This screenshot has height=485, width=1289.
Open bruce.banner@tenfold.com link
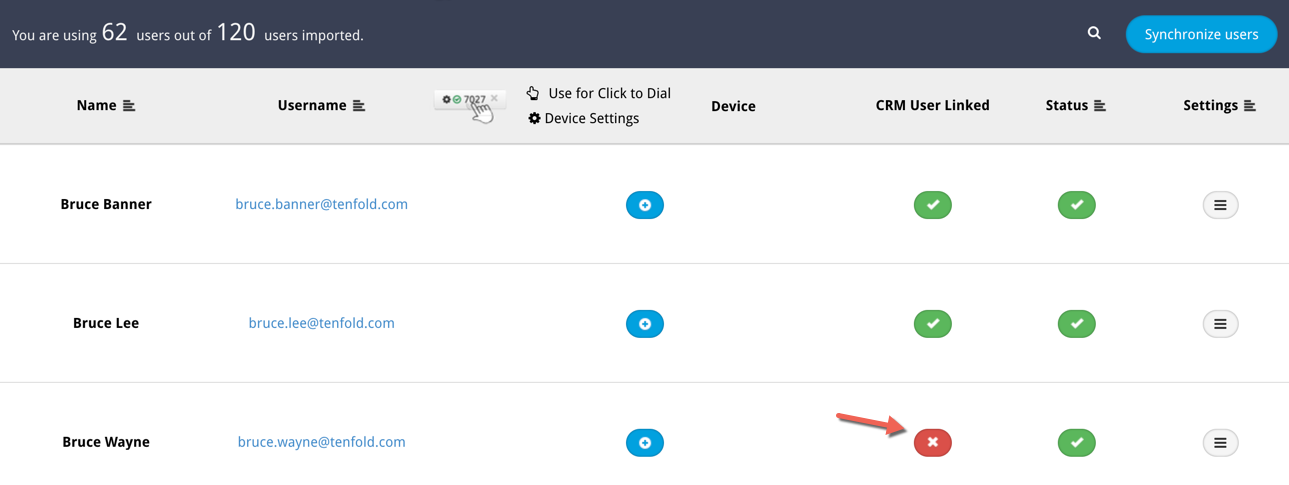(x=321, y=204)
